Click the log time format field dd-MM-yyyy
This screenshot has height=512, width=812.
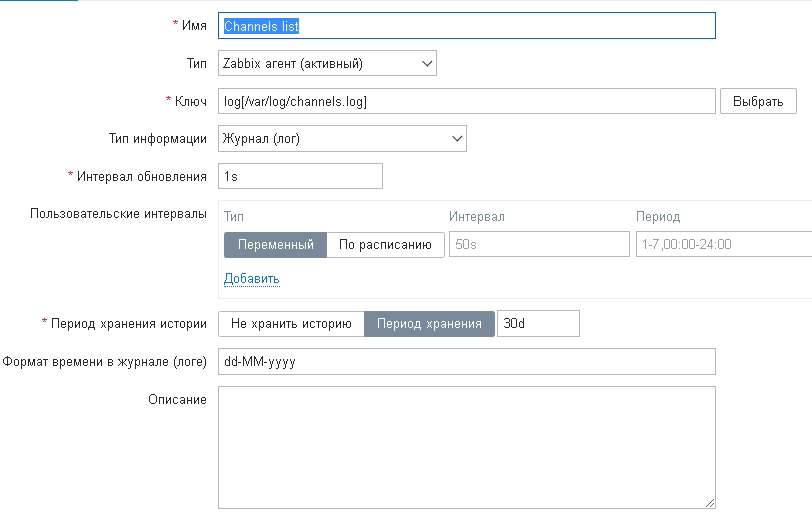(467, 361)
